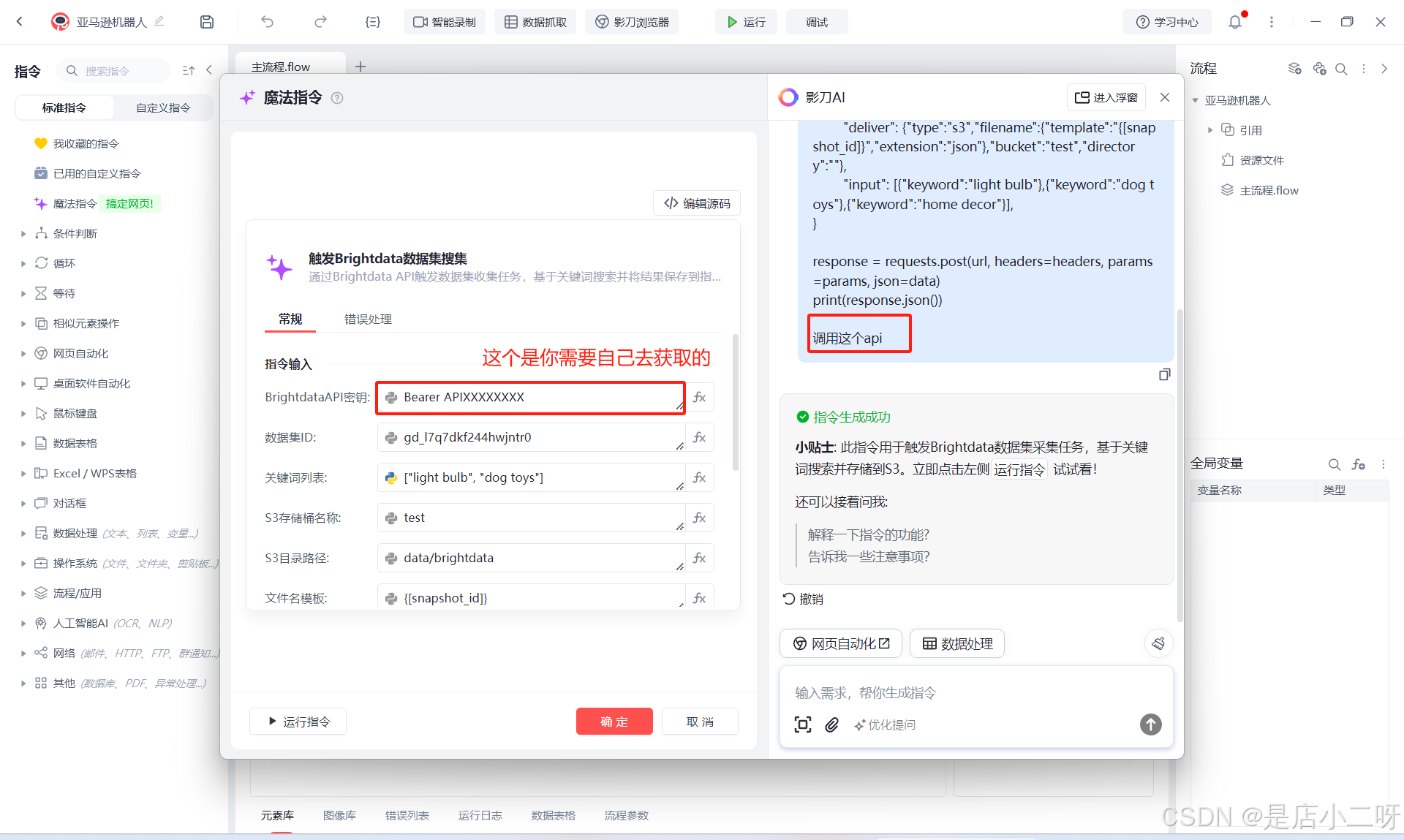Screen dimensions: 1404x840
Task: Click the paperclip attachment icon
Action: [831, 724]
